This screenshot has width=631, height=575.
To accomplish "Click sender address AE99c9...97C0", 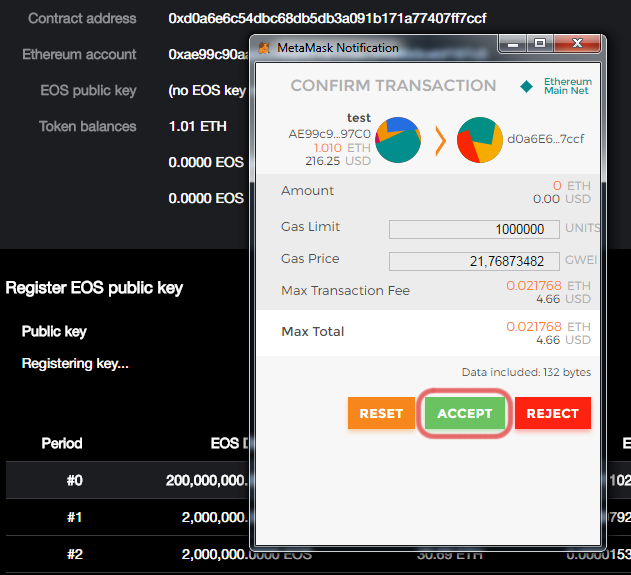I will pyautogui.click(x=329, y=134).
